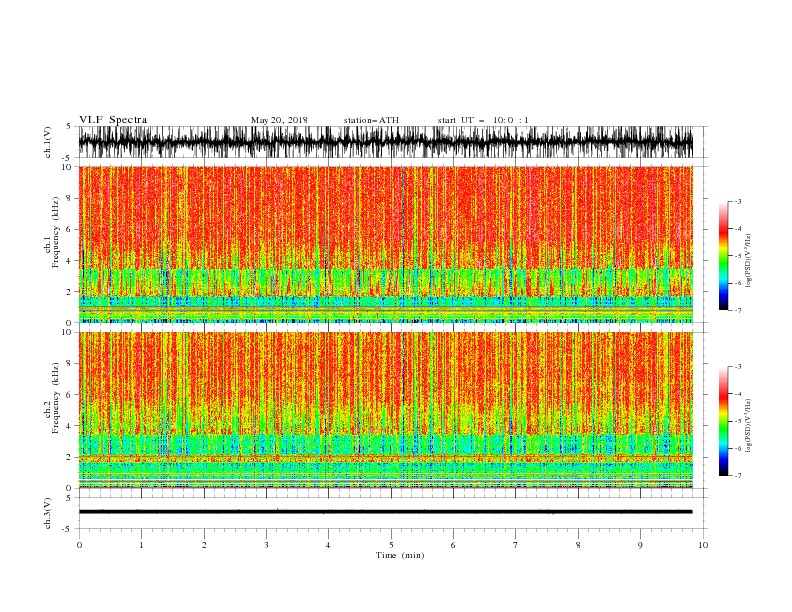Click the date "May 20, 2018"
Viewport: 792px width, 612px height.
point(279,120)
